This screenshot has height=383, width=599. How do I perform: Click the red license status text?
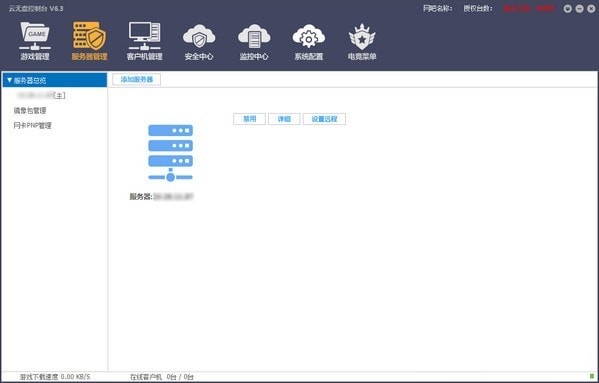coord(529,8)
